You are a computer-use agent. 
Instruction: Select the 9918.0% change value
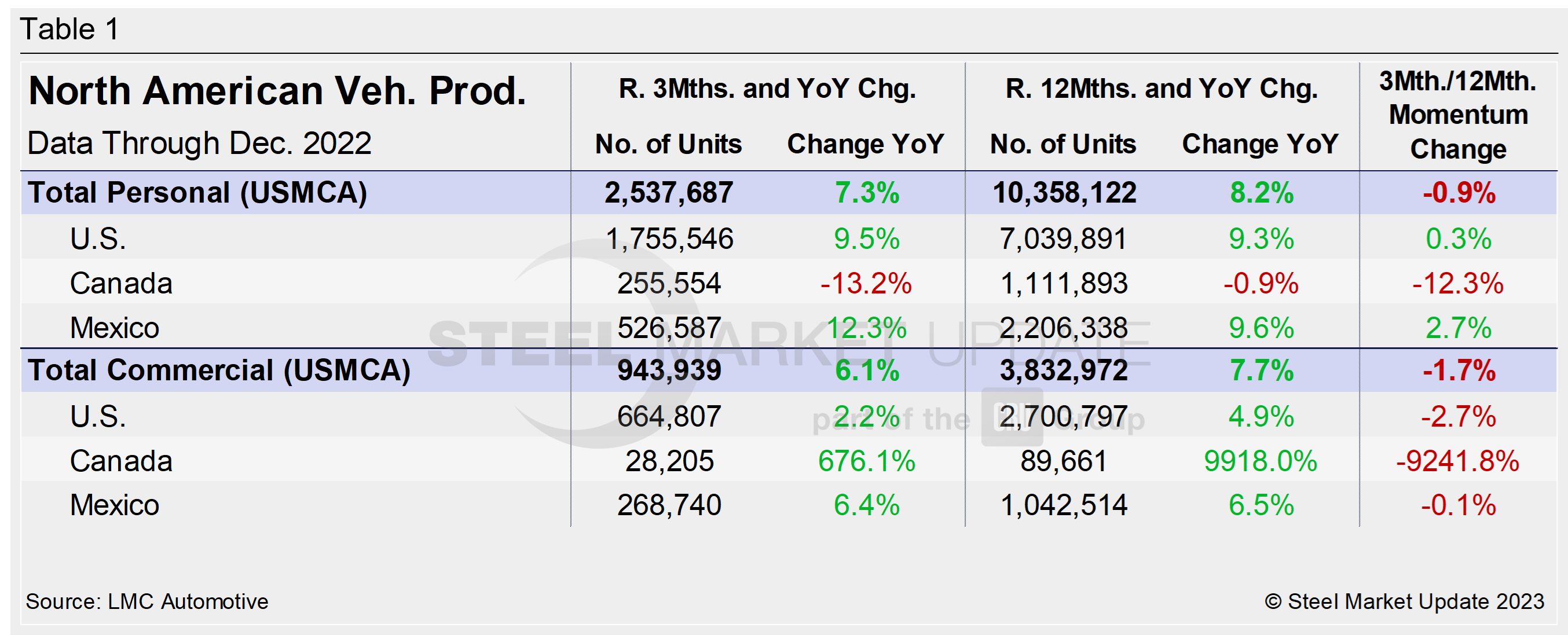tap(1260, 461)
